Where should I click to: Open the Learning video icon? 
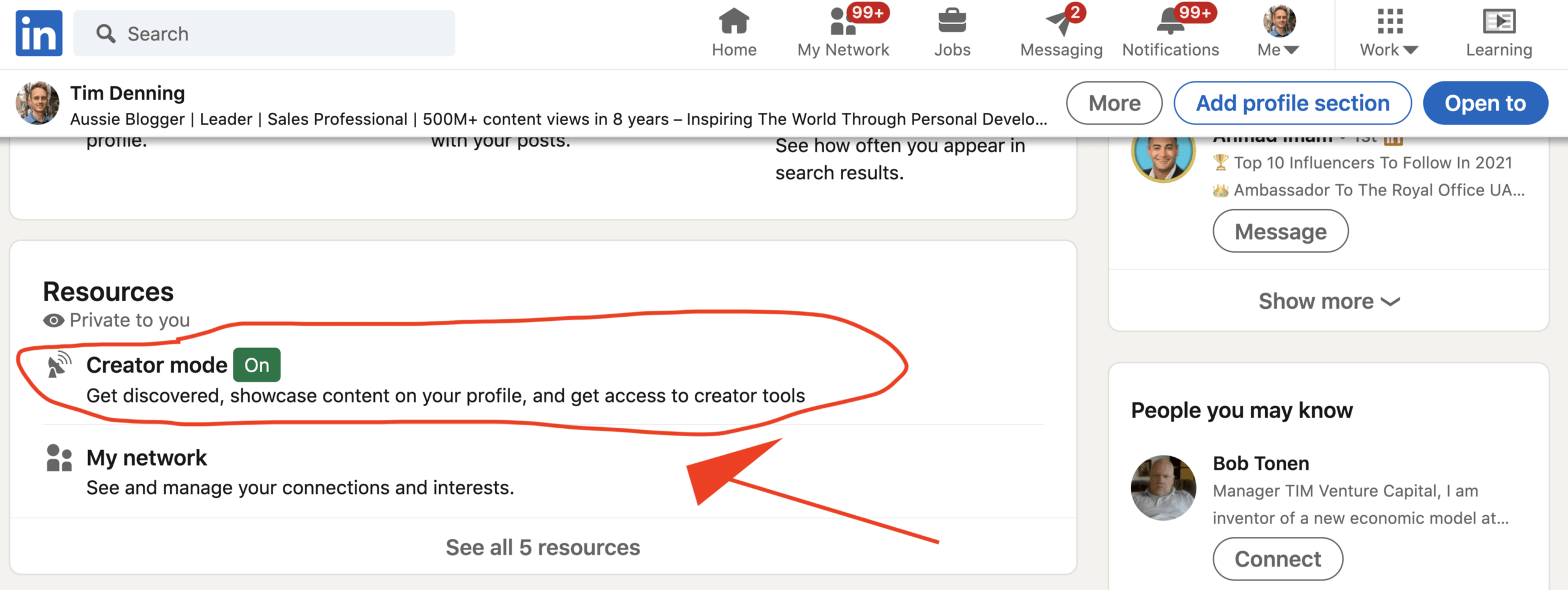pos(1498,22)
